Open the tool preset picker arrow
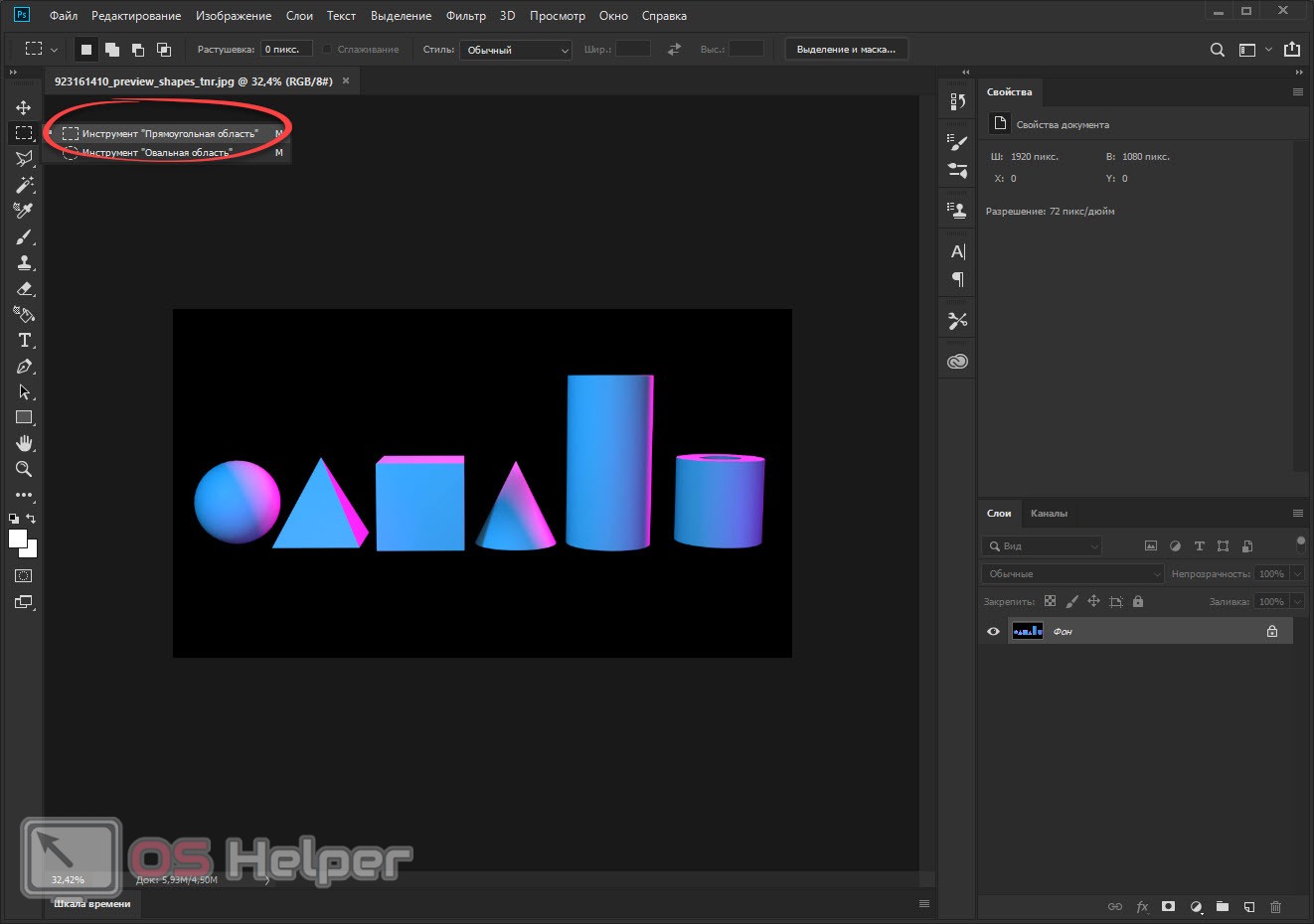 (x=54, y=50)
